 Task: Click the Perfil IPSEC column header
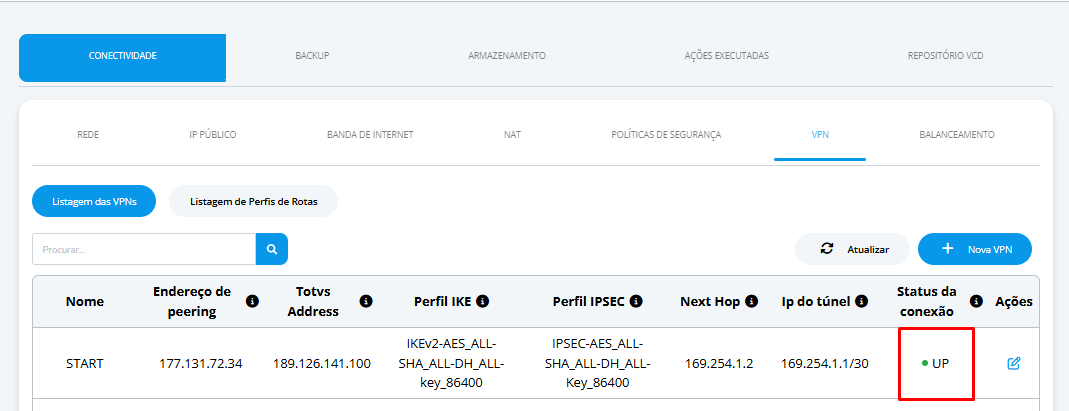click(589, 301)
